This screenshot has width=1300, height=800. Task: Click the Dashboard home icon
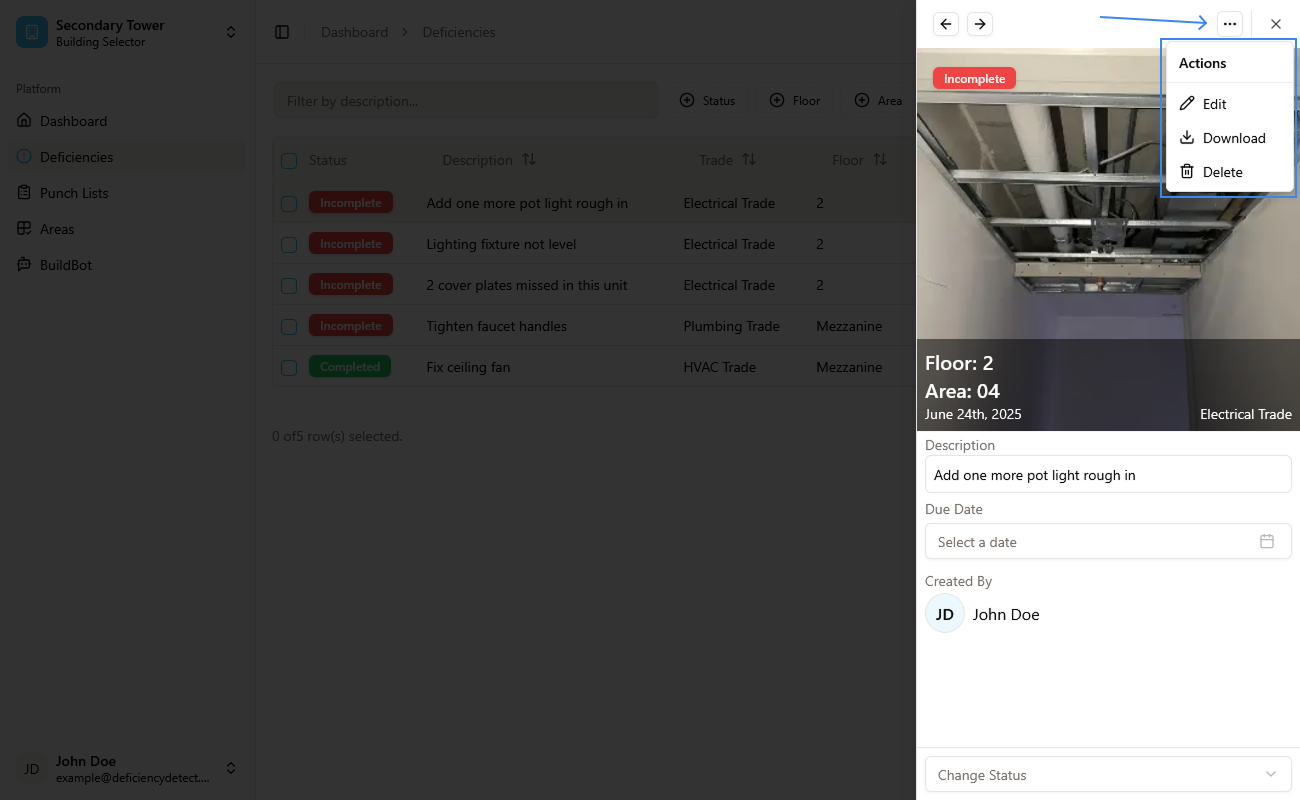tap(24, 121)
